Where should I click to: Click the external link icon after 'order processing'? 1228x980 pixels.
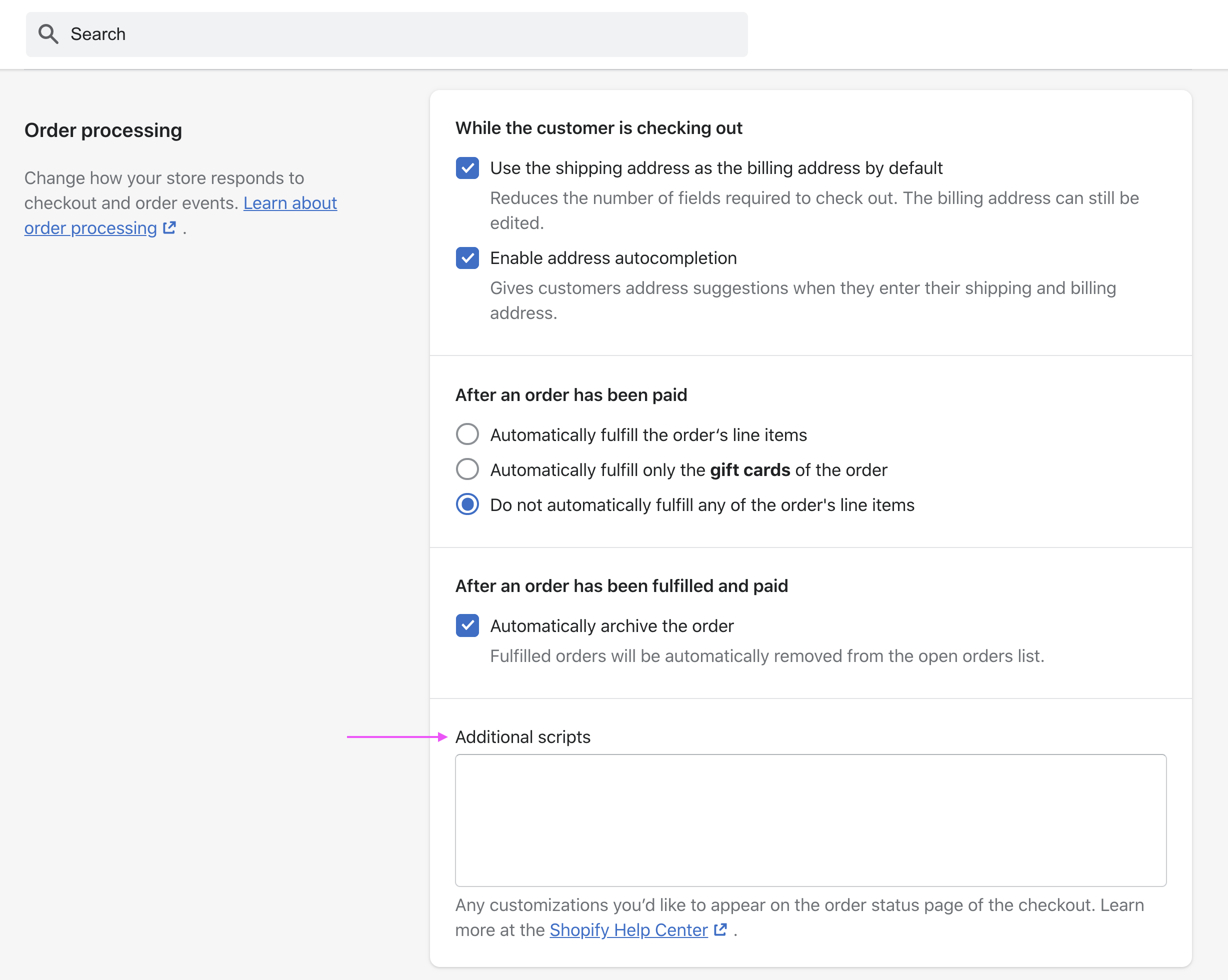point(169,228)
